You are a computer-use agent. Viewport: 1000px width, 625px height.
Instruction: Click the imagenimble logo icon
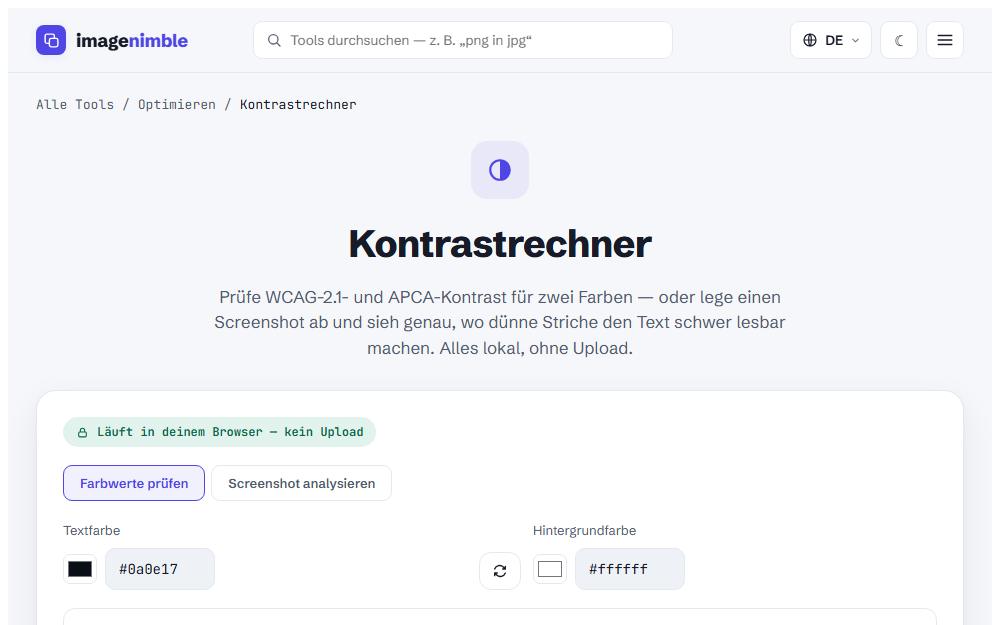pos(51,40)
